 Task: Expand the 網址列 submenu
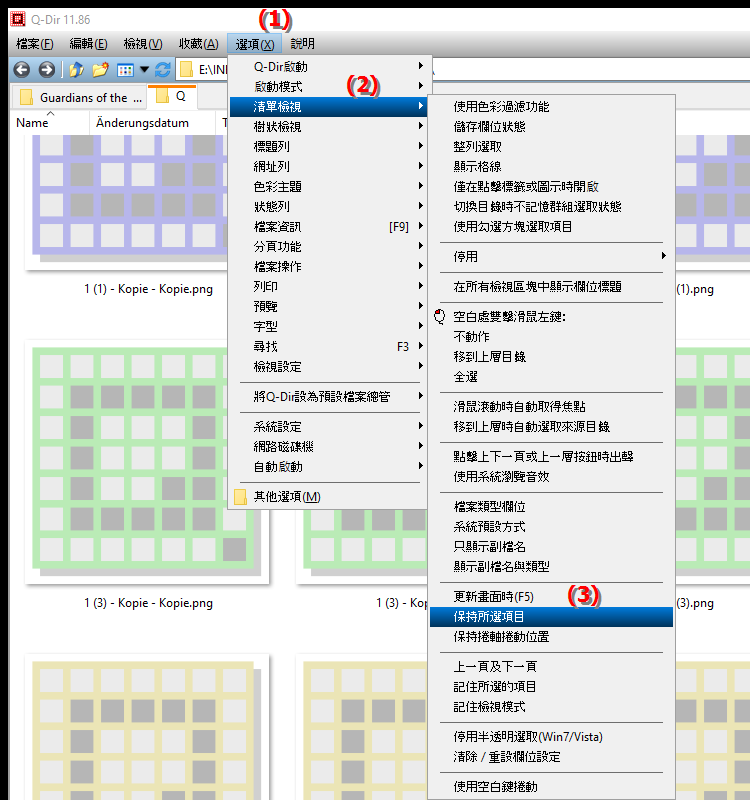[x=328, y=166]
